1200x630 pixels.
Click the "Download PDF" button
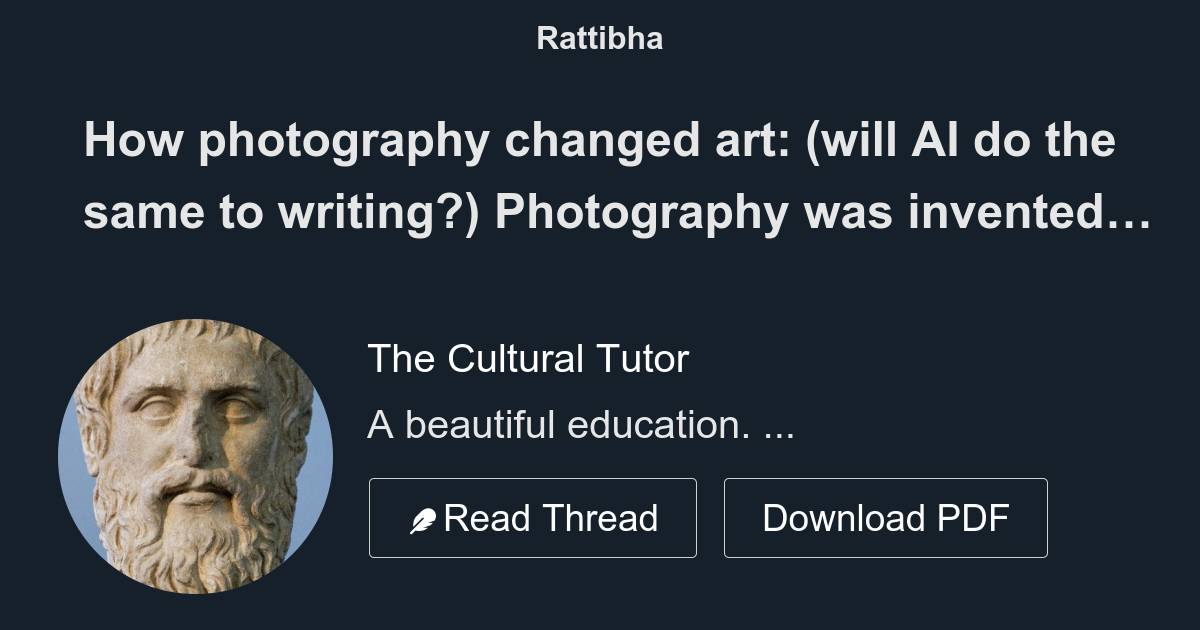pos(886,517)
